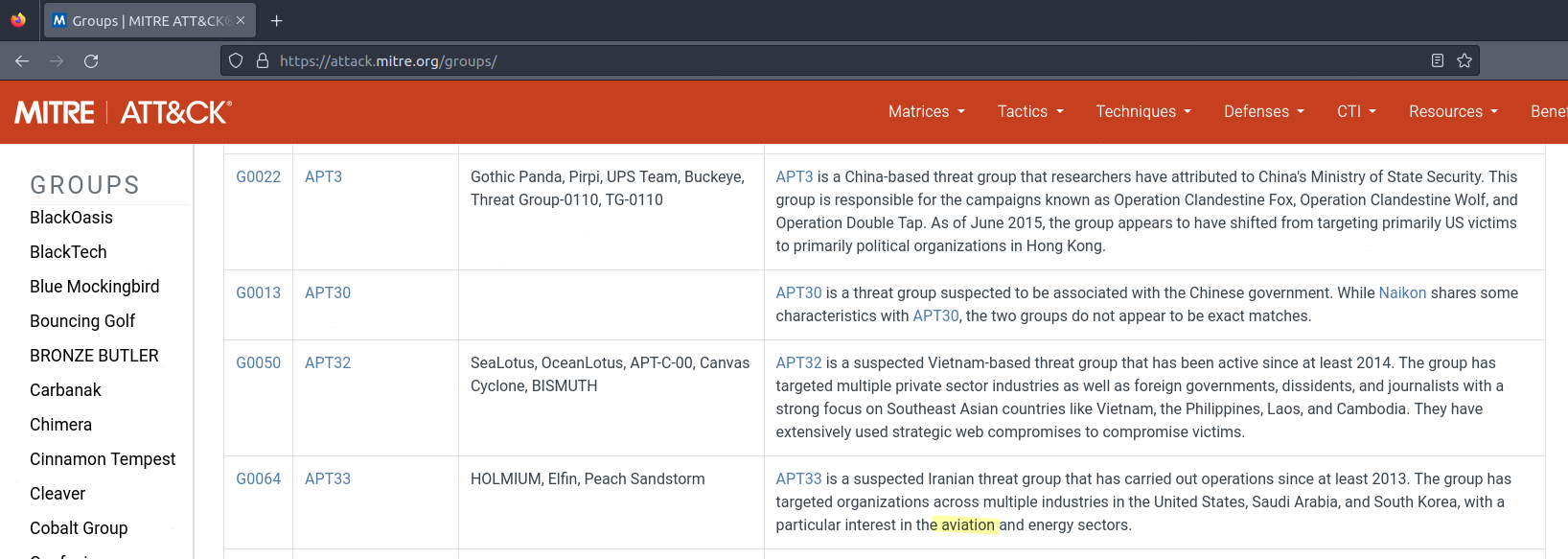Open the G0064 group ID link

click(x=259, y=479)
